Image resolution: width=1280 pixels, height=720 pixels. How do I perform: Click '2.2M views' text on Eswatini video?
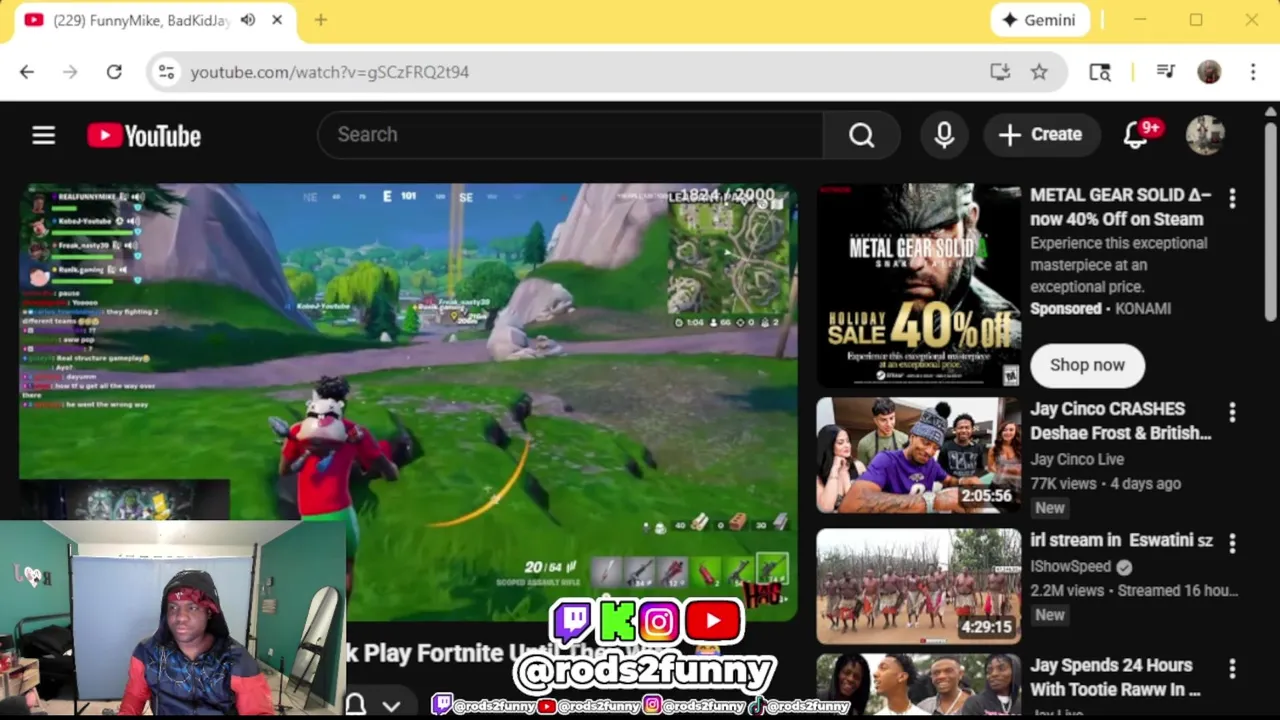(x=1067, y=590)
